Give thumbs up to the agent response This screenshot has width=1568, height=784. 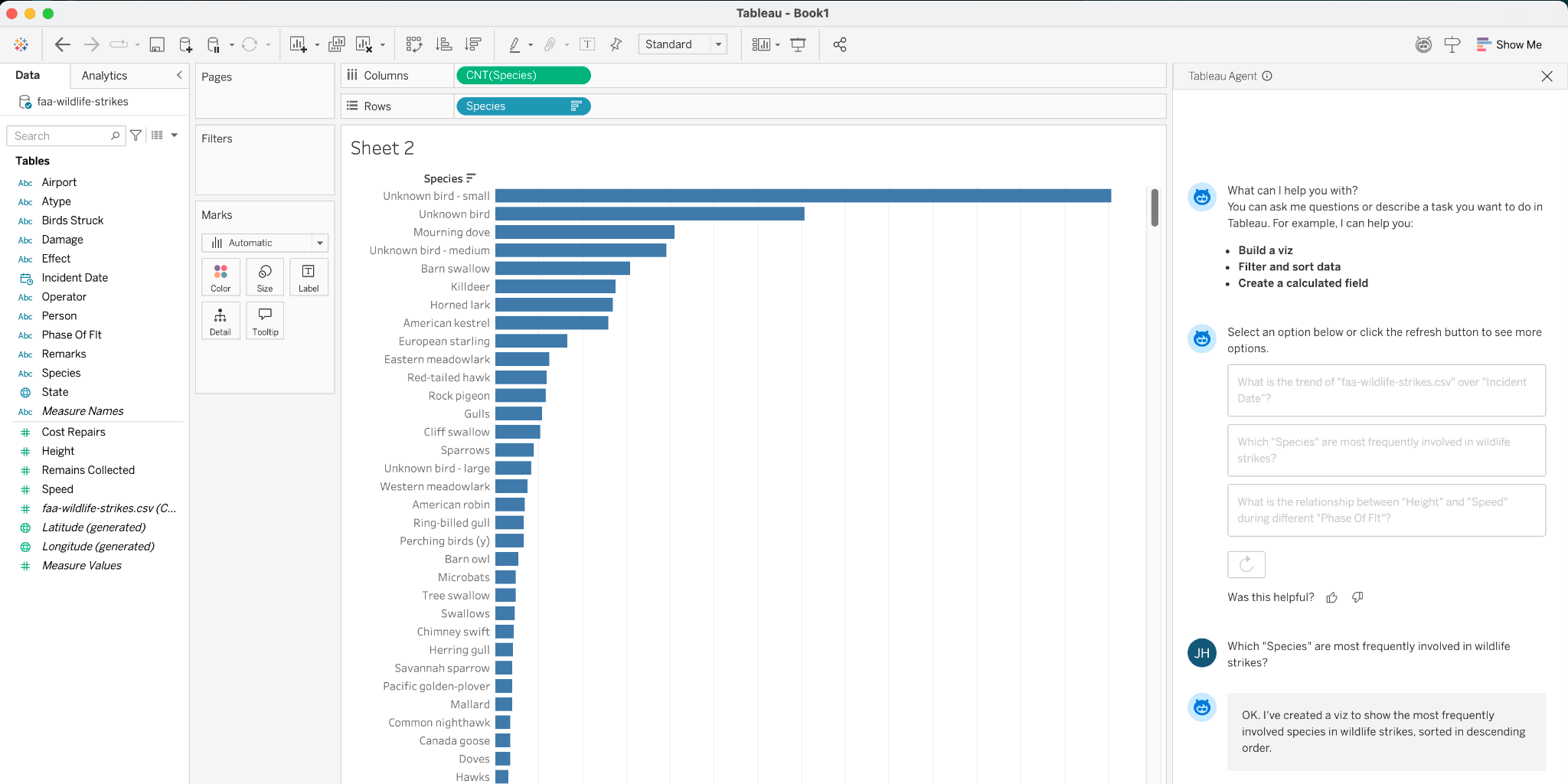coord(1331,597)
